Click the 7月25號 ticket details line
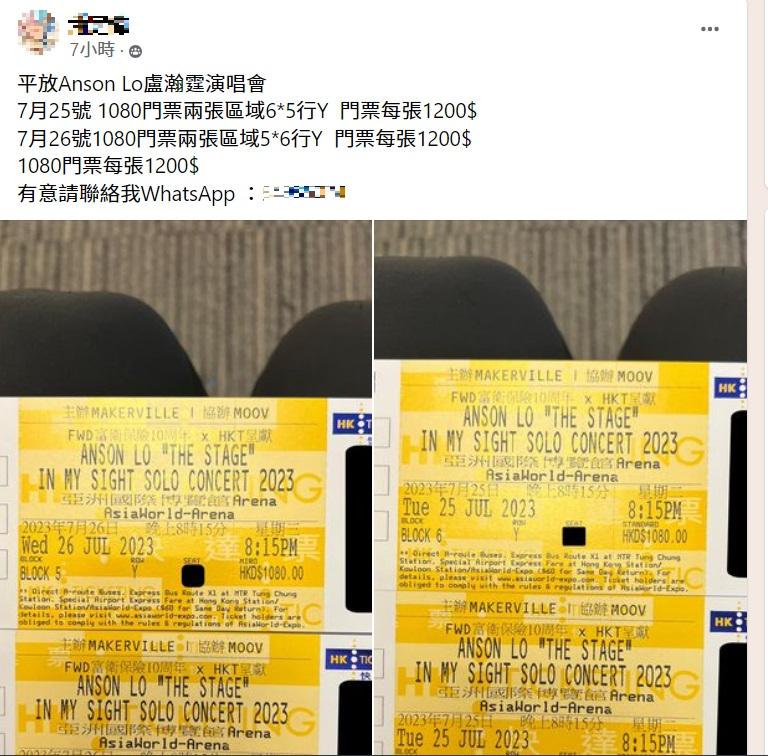 coord(247,111)
